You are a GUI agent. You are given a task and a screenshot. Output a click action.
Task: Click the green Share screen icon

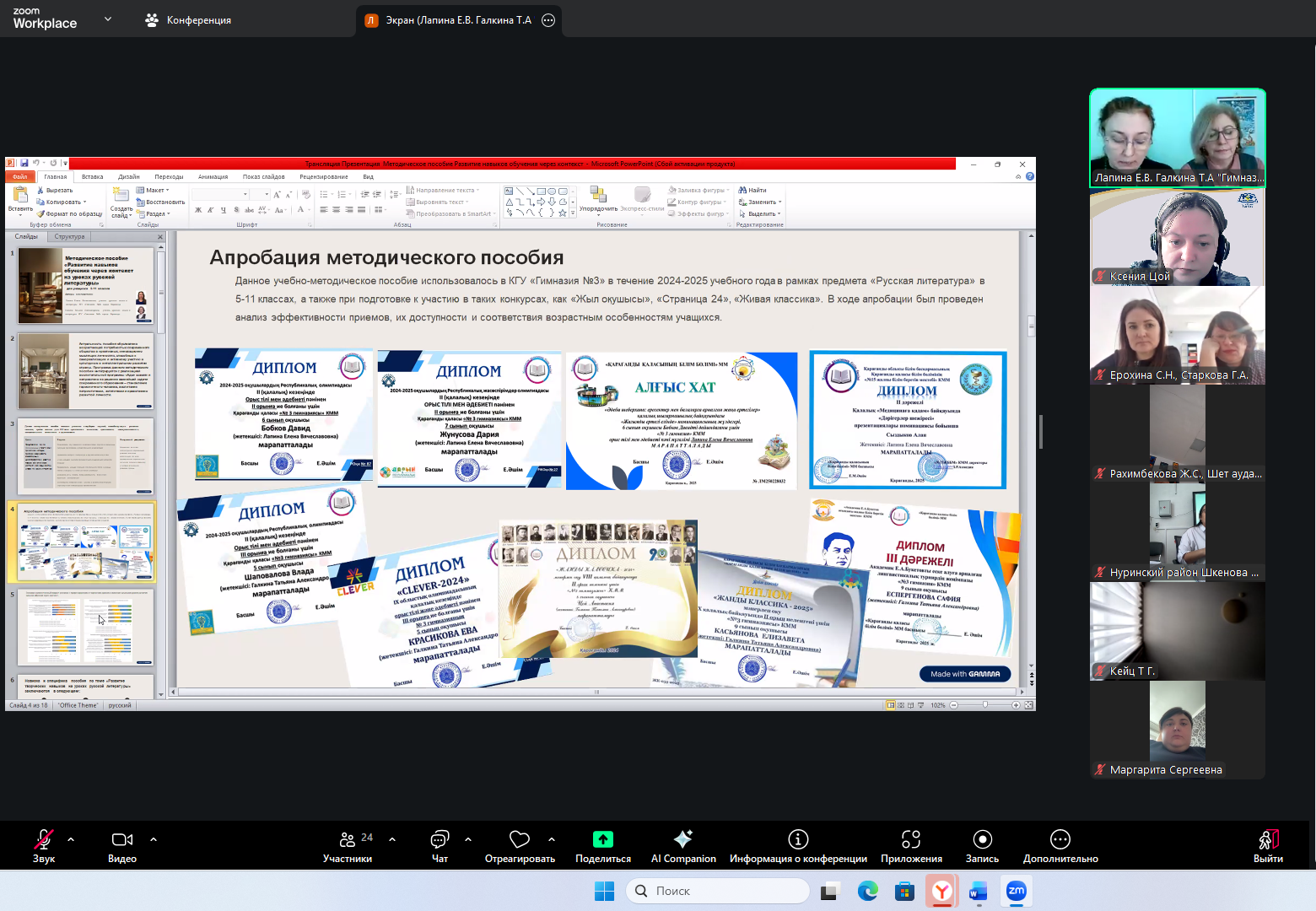coord(603,839)
